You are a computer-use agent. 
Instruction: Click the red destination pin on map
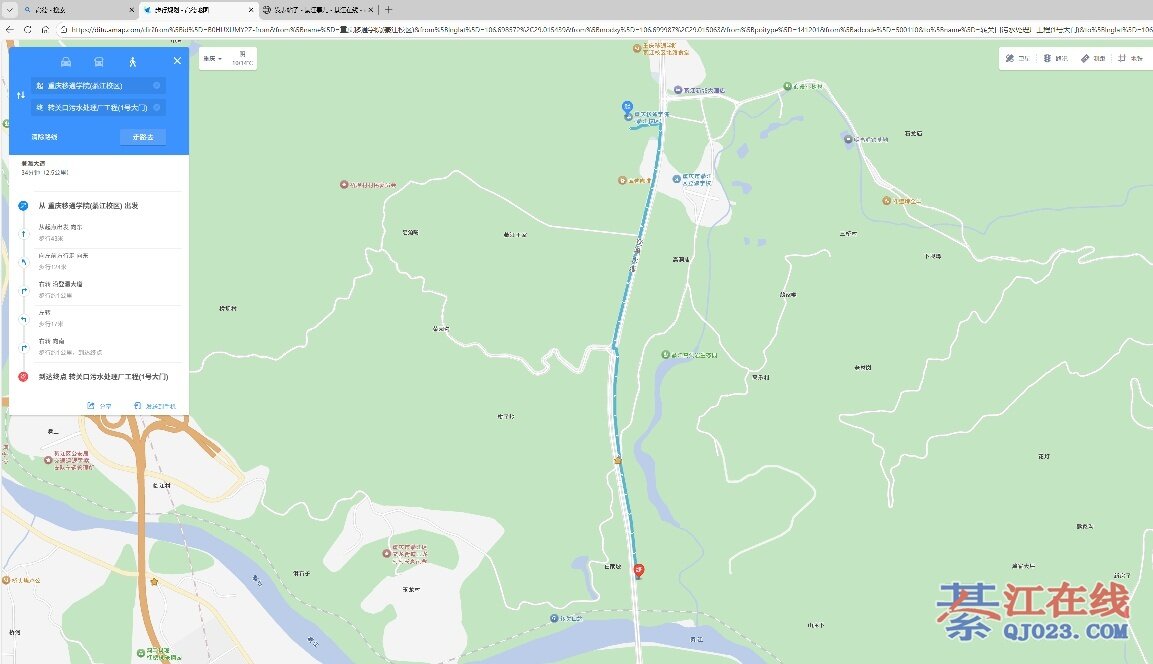coord(640,570)
